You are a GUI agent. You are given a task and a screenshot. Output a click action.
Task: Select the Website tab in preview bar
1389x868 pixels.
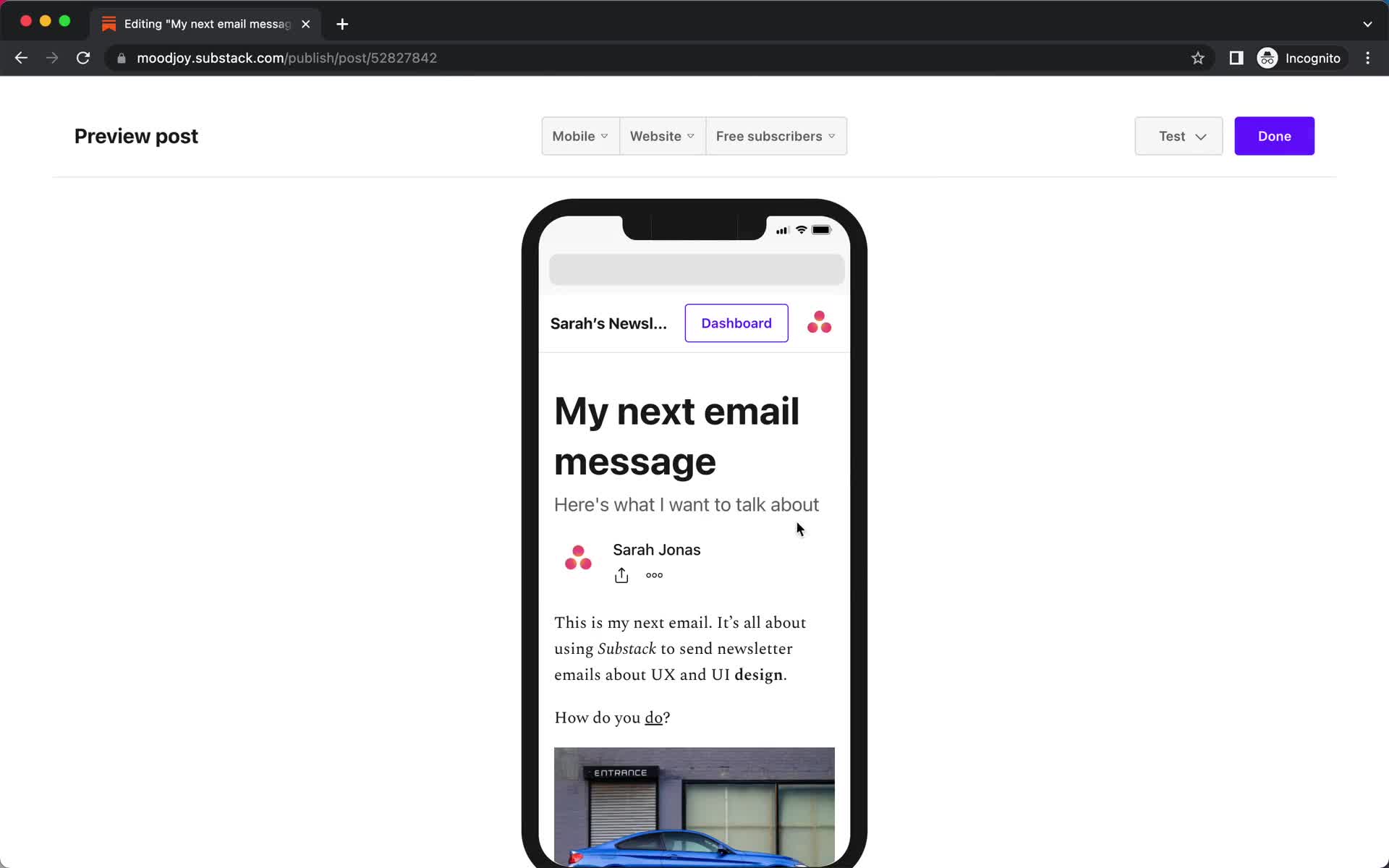coord(656,135)
